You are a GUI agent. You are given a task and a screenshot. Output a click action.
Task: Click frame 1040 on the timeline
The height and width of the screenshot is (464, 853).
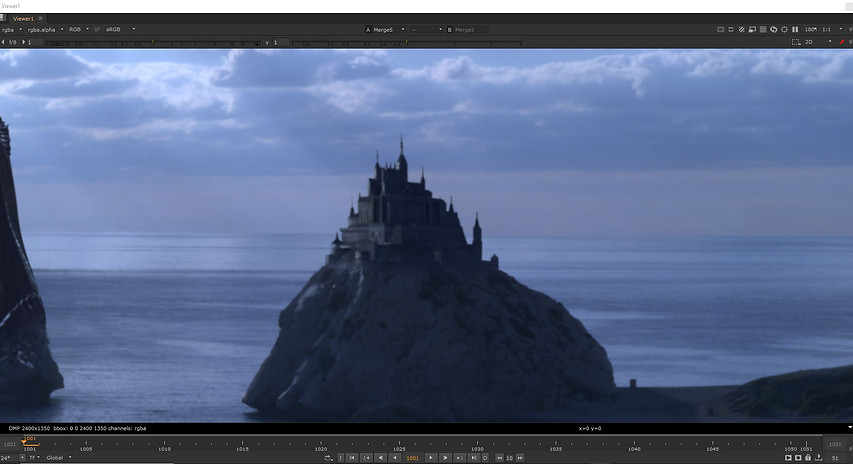pos(634,449)
